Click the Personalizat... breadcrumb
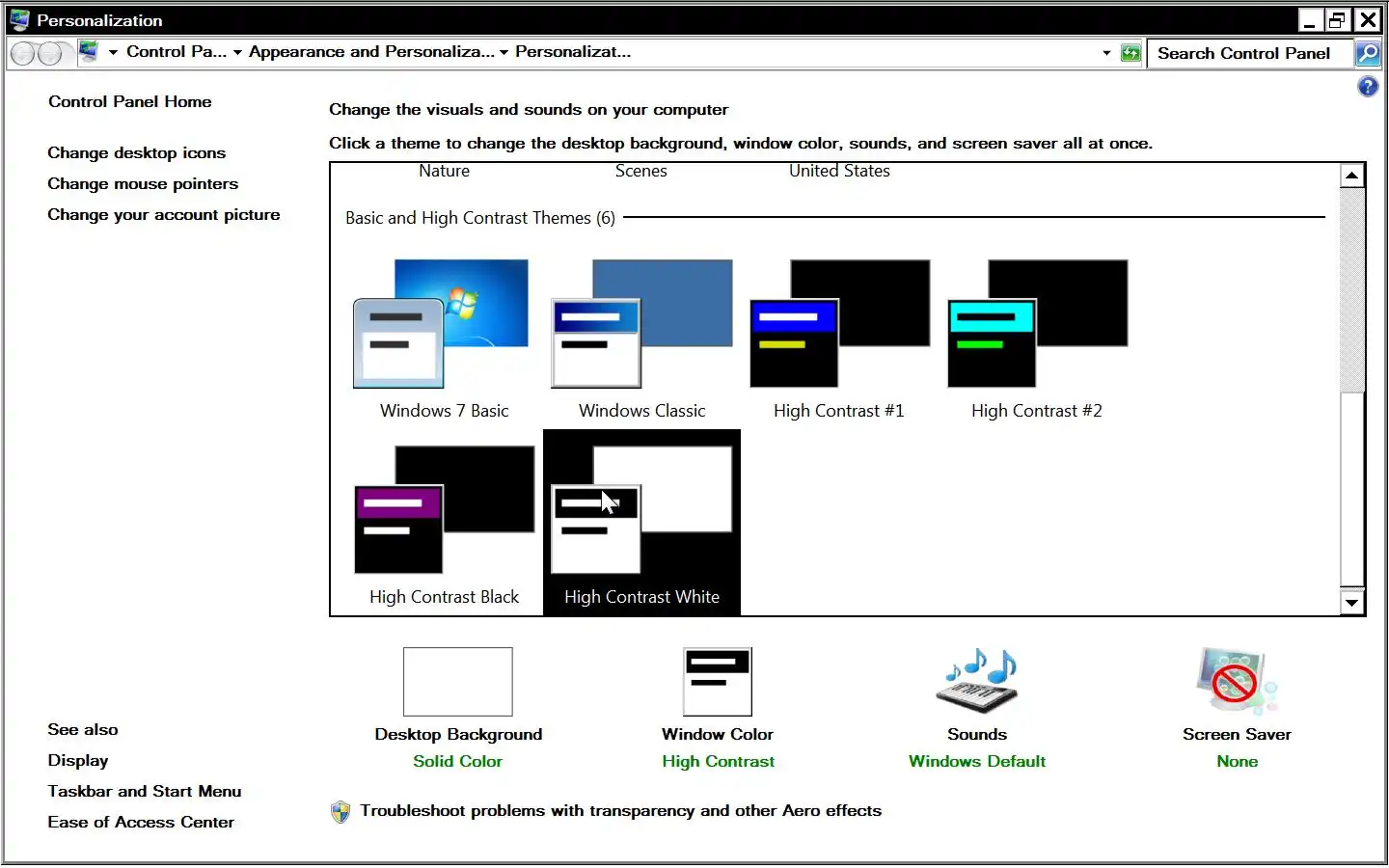The height and width of the screenshot is (868, 1389). point(573,52)
